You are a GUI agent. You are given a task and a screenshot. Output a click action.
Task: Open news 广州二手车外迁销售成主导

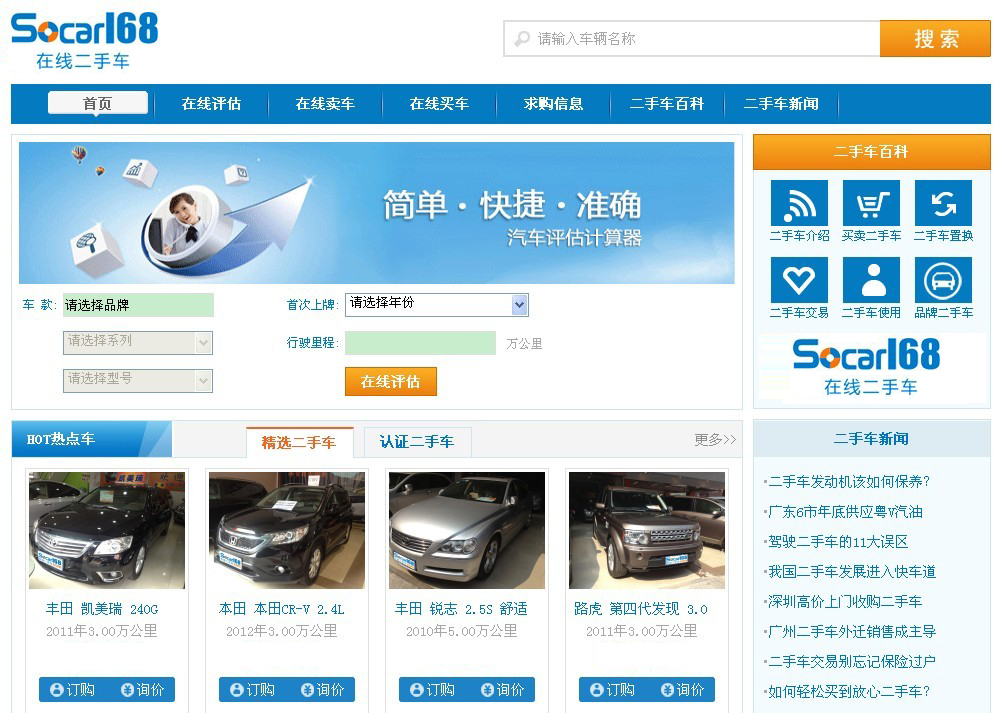(852, 631)
